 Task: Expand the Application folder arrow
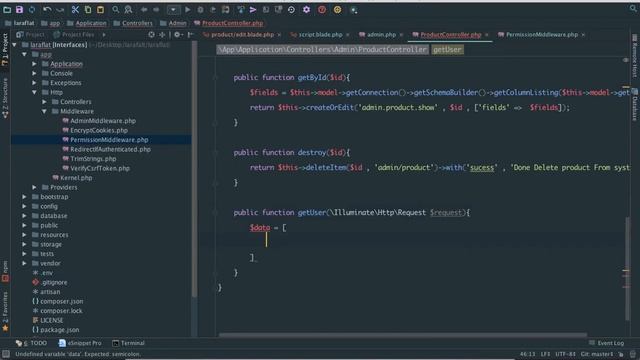click(x=34, y=64)
